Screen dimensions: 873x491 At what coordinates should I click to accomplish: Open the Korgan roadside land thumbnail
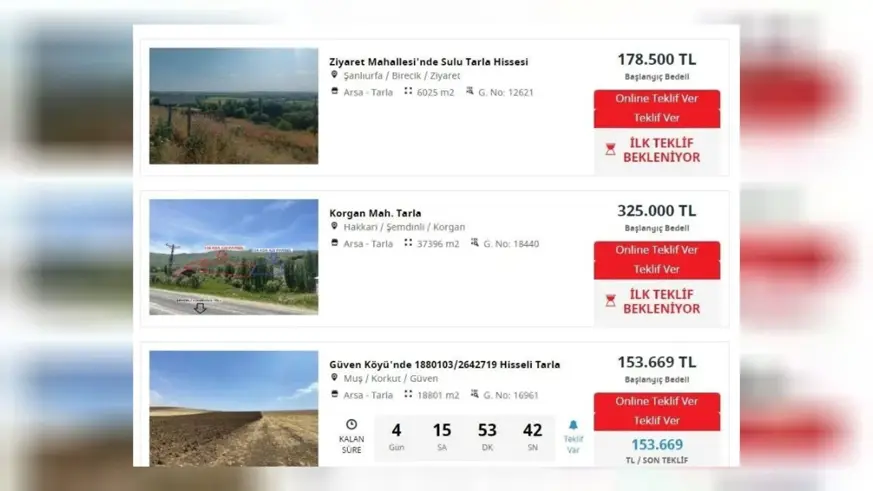point(234,257)
